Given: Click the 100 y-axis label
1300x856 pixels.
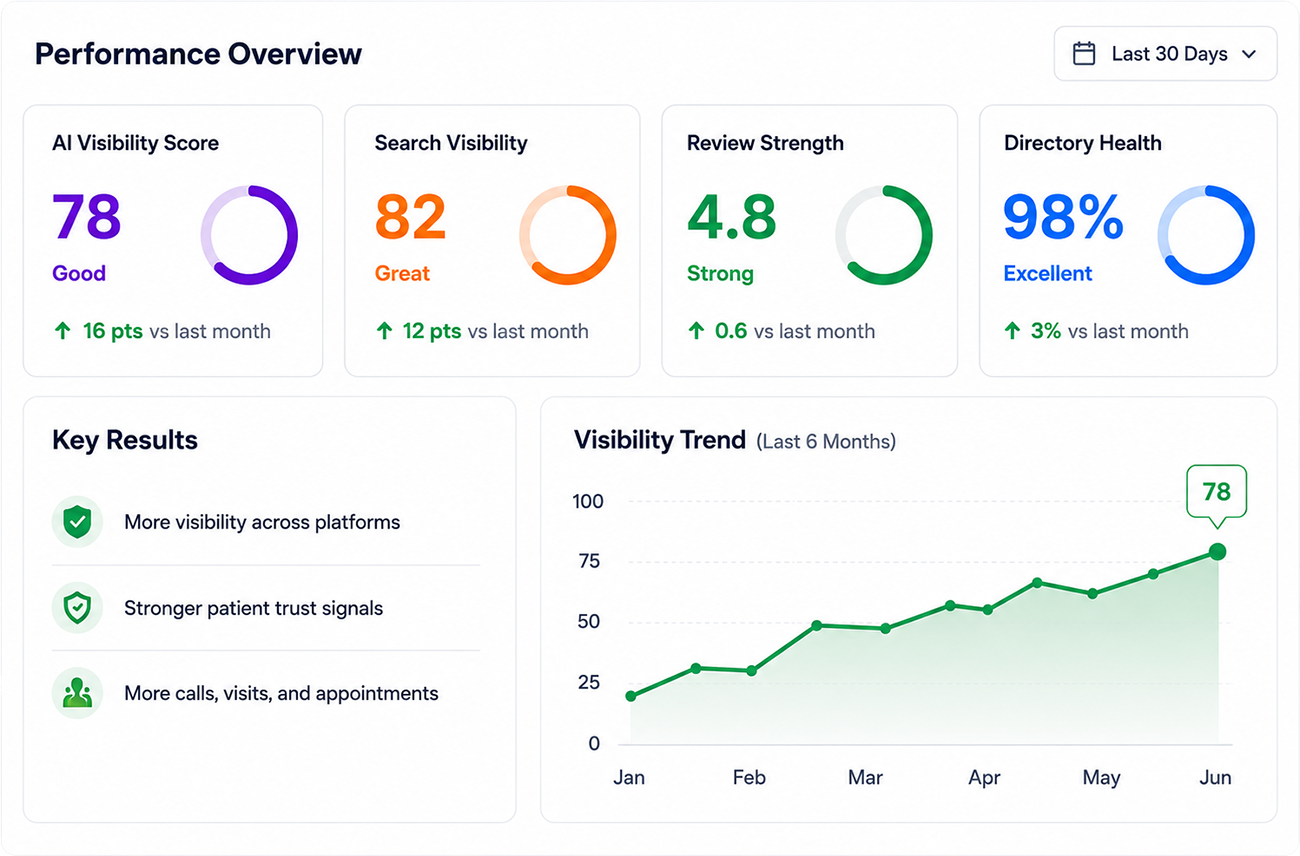Looking at the screenshot, I should [x=588, y=501].
